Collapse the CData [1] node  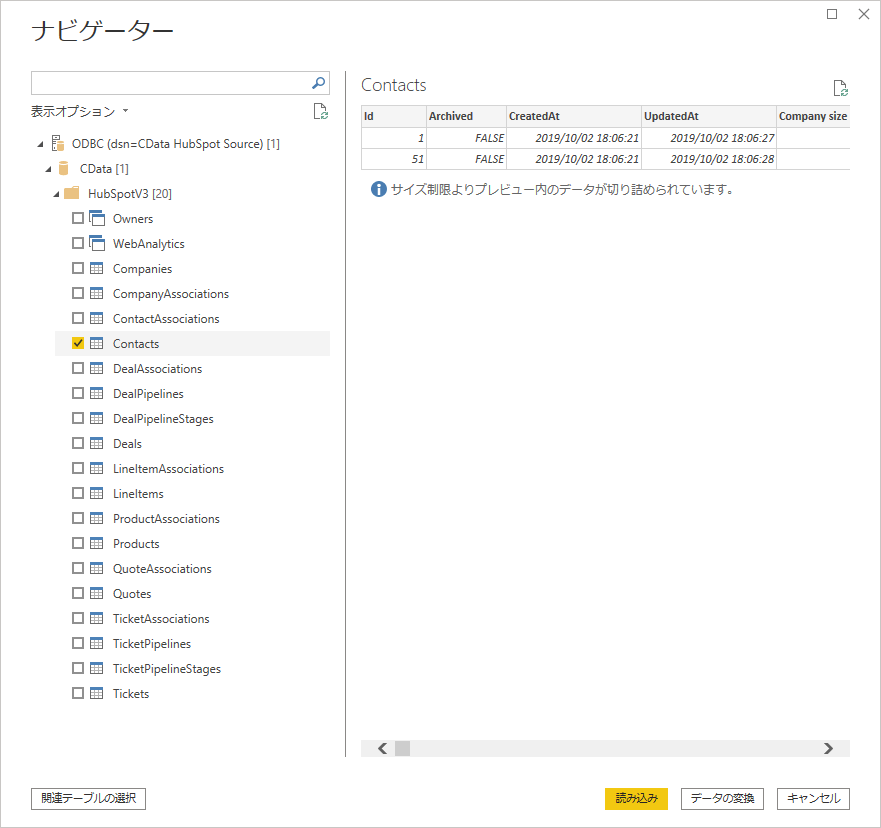(x=48, y=169)
